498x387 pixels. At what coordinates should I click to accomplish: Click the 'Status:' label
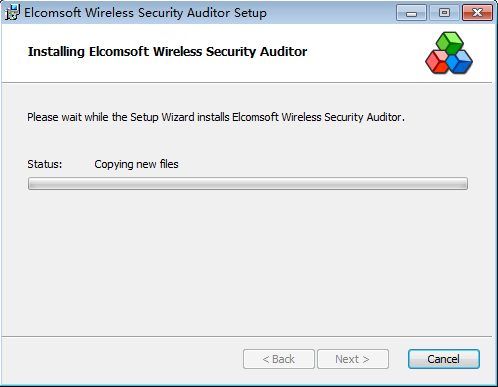click(45, 164)
